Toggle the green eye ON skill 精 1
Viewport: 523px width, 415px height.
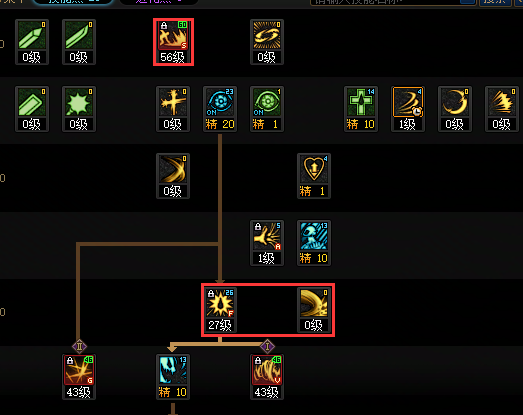(267, 109)
